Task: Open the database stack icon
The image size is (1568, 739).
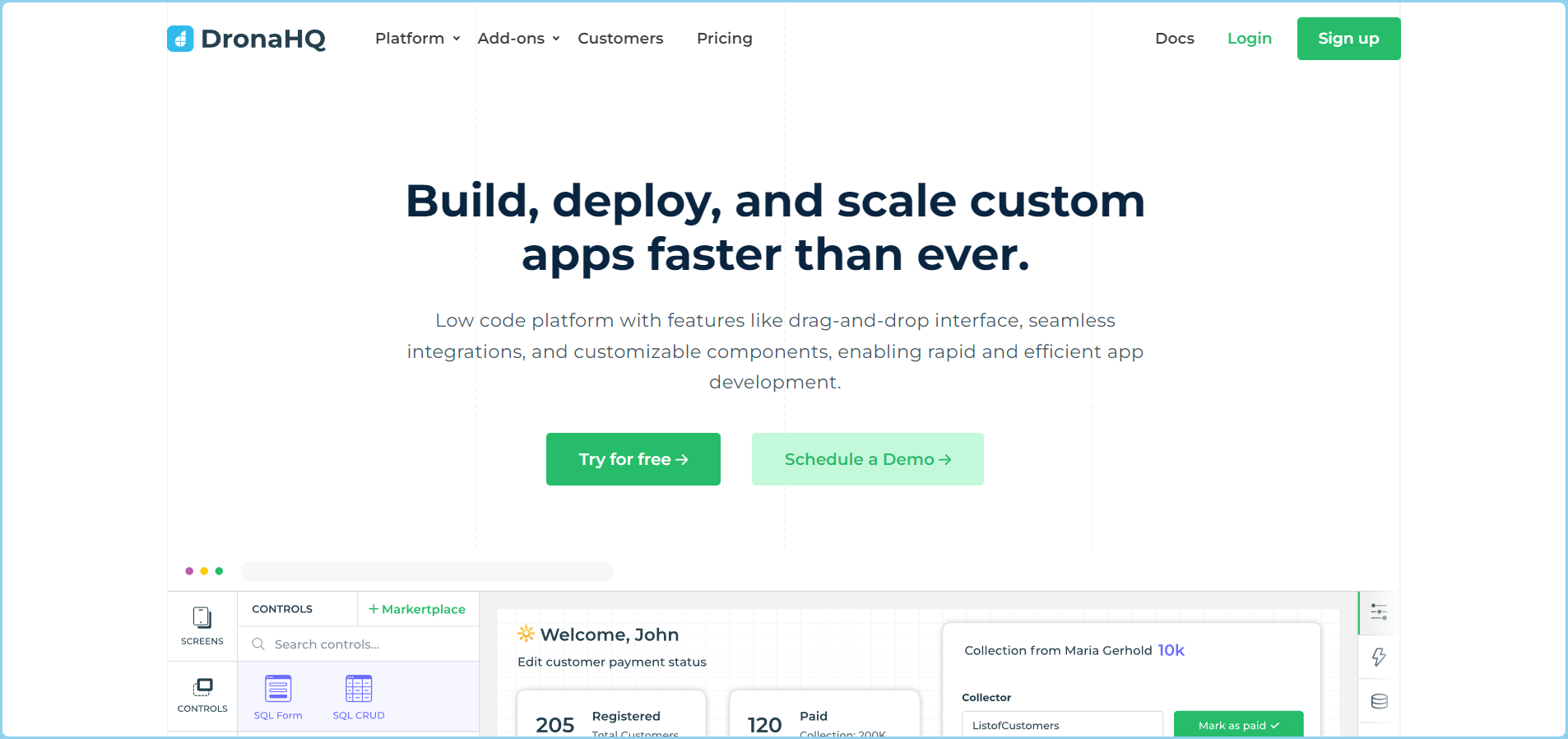Action: point(1379,701)
